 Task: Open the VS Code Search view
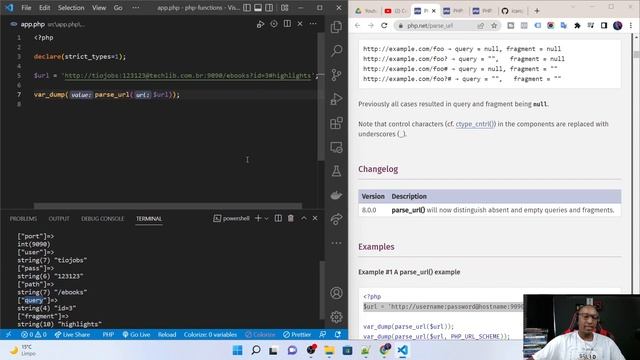click(336, 51)
